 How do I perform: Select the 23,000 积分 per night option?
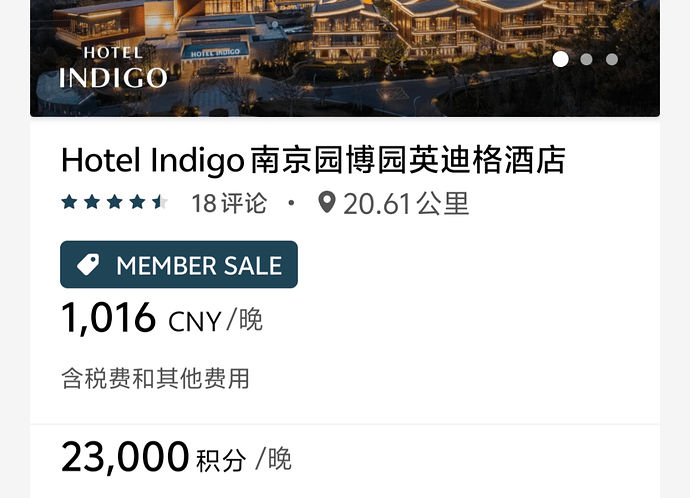(x=176, y=458)
